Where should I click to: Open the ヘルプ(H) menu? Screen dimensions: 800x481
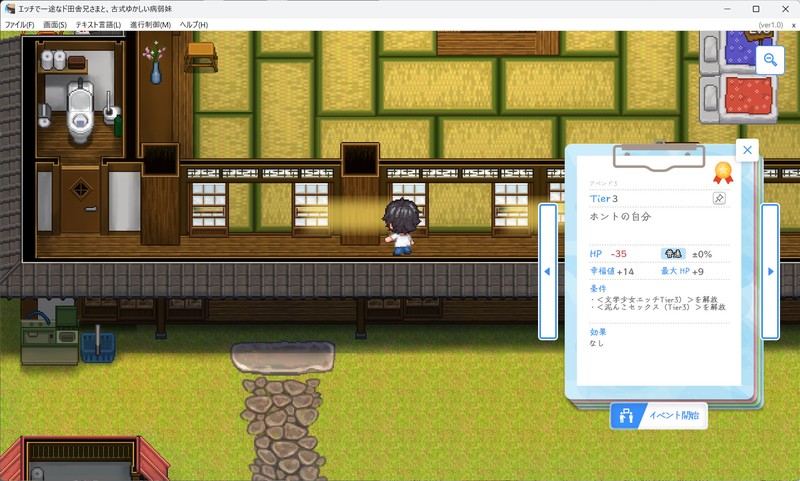(193, 24)
